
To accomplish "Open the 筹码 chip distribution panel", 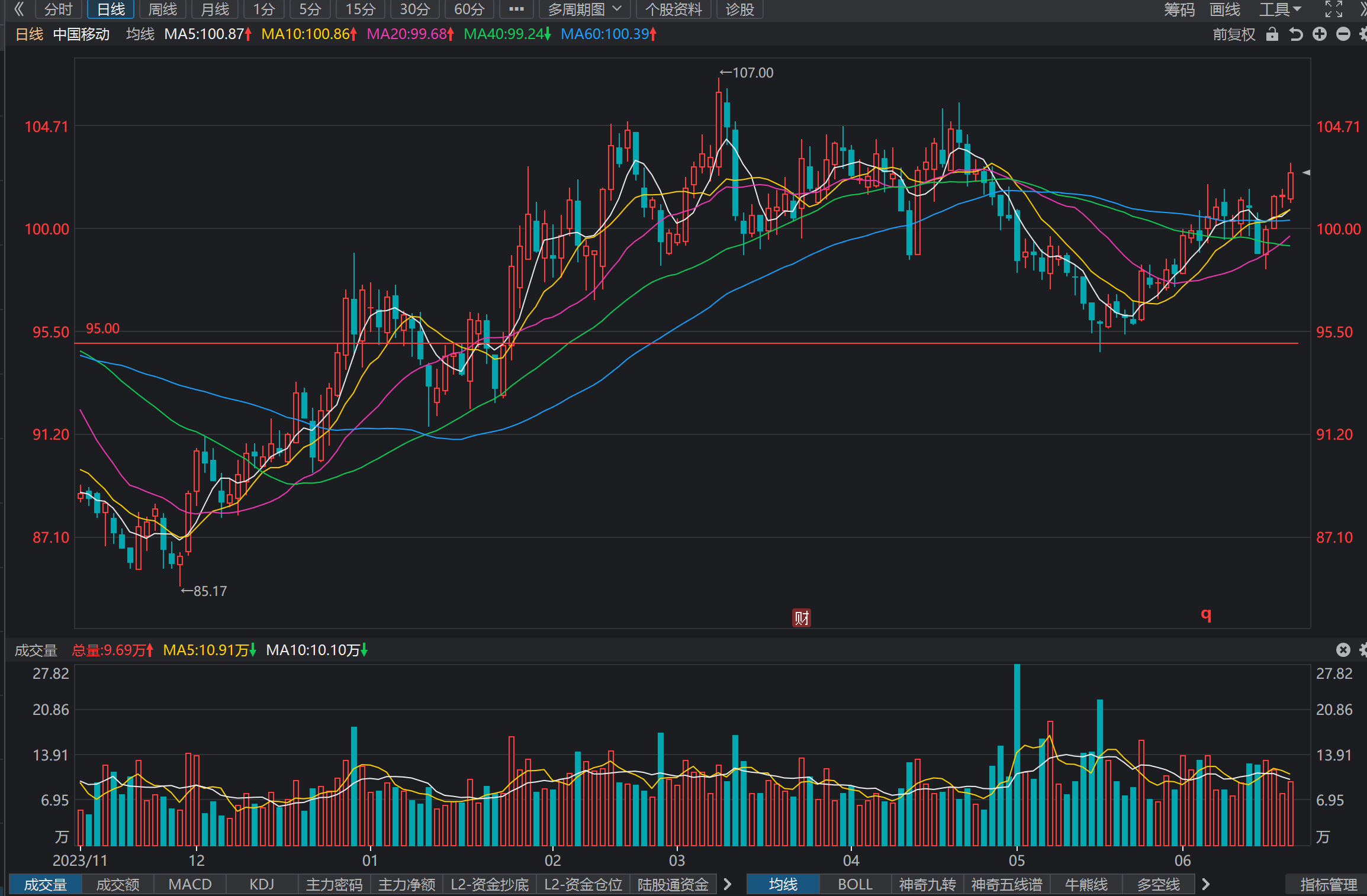I will [1179, 9].
